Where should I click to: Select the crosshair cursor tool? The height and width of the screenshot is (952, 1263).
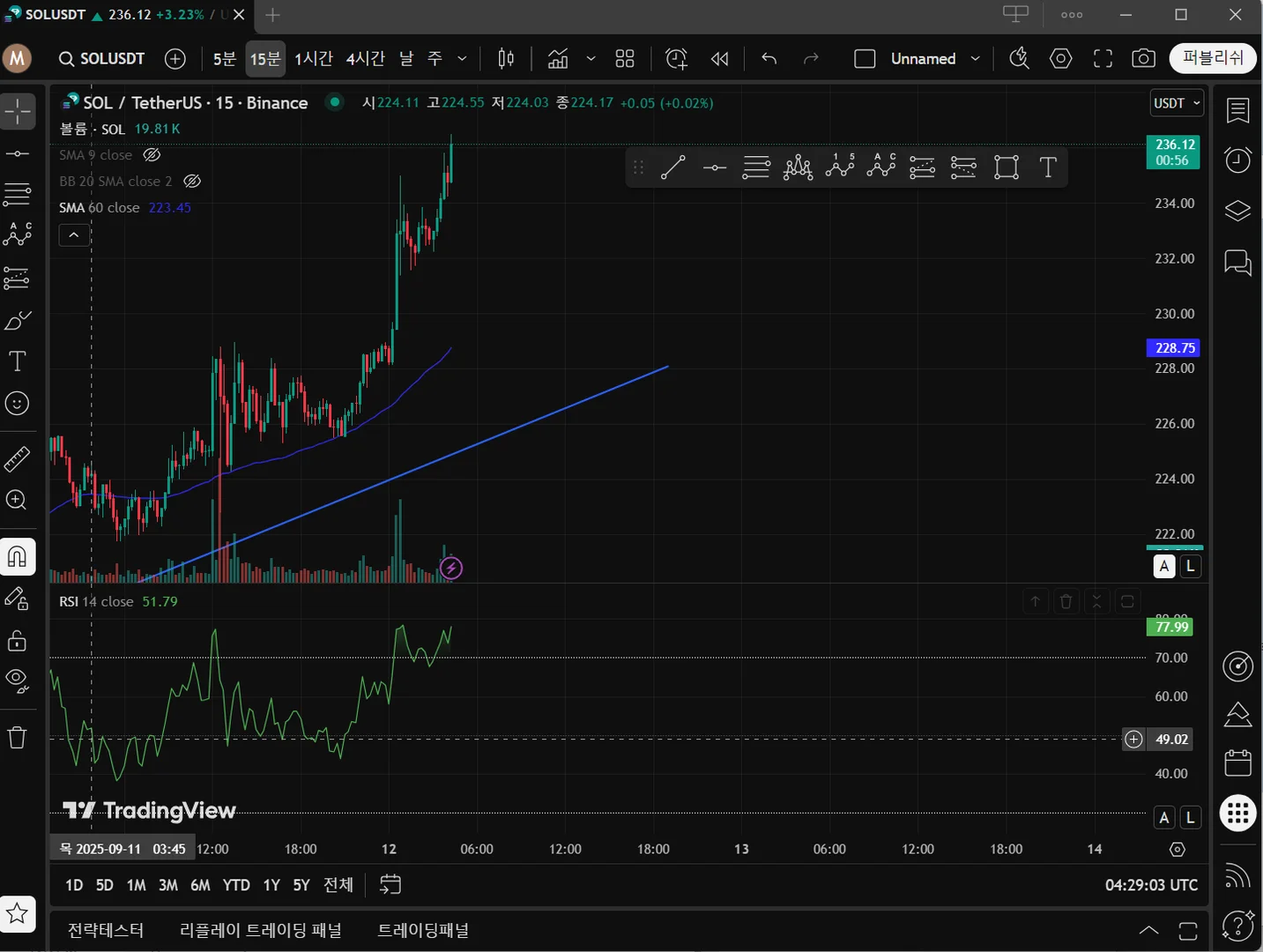18,111
